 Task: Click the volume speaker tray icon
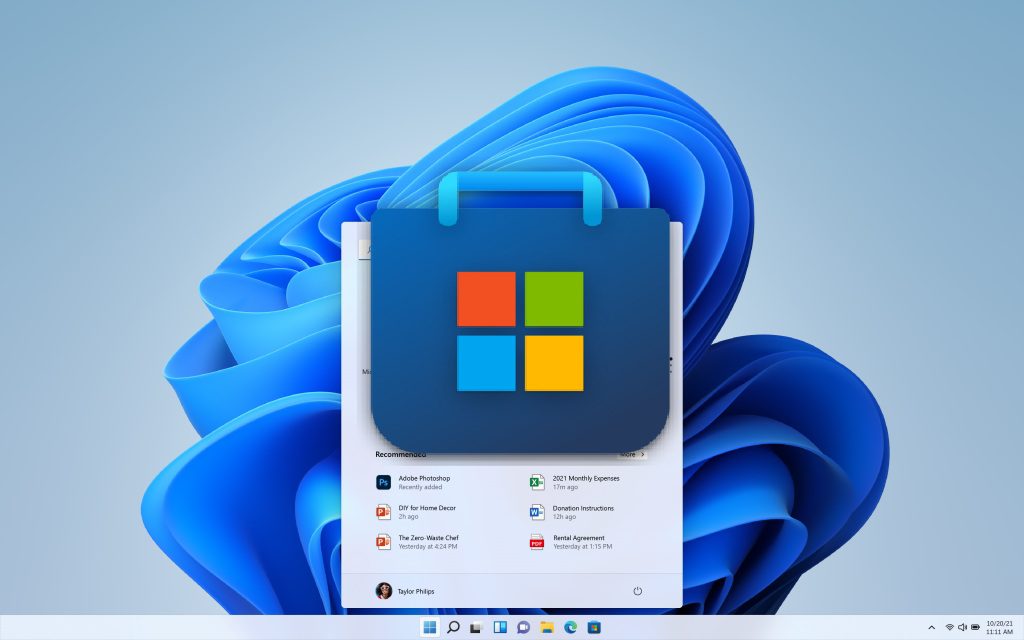click(962, 628)
